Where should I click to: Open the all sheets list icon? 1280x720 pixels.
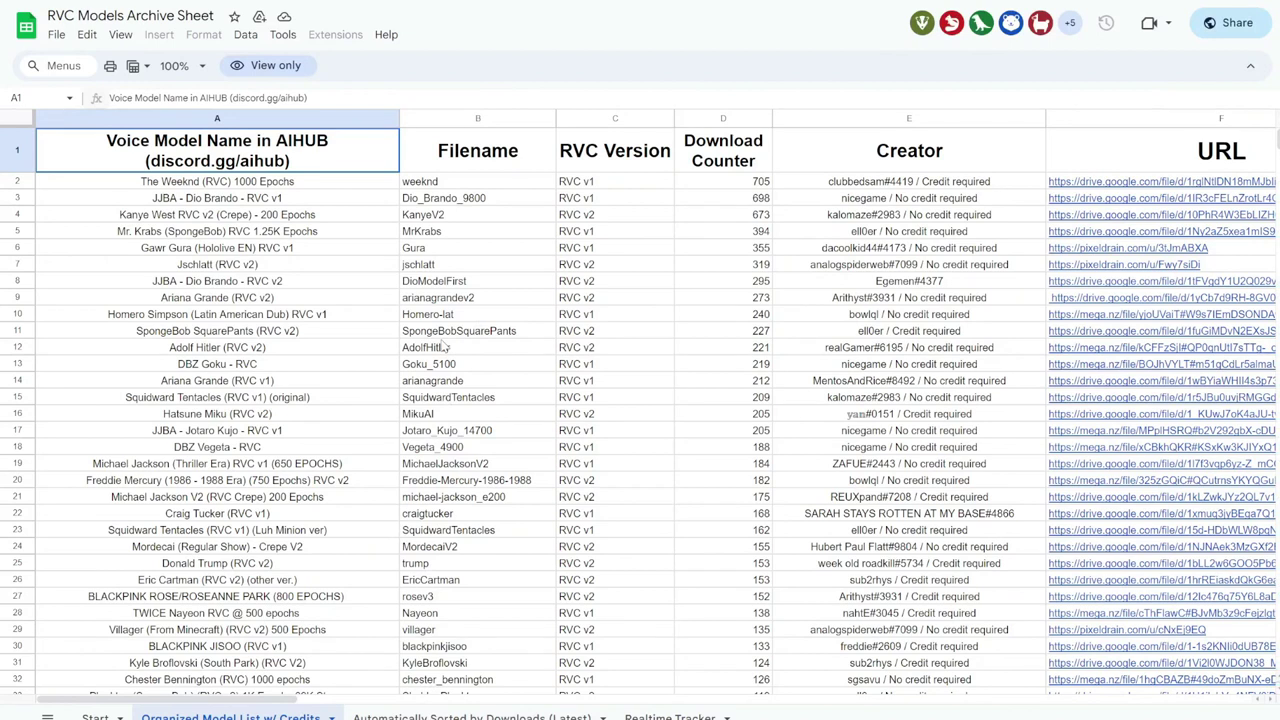47,716
